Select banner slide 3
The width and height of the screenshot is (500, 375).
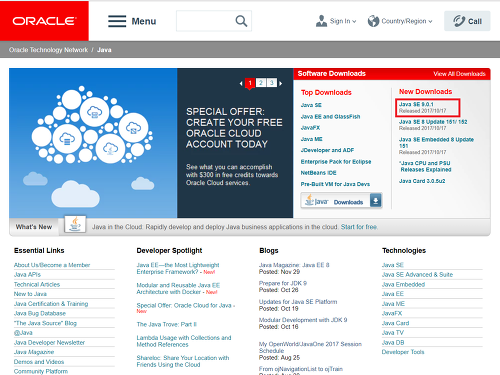pyautogui.click(x=272, y=83)
